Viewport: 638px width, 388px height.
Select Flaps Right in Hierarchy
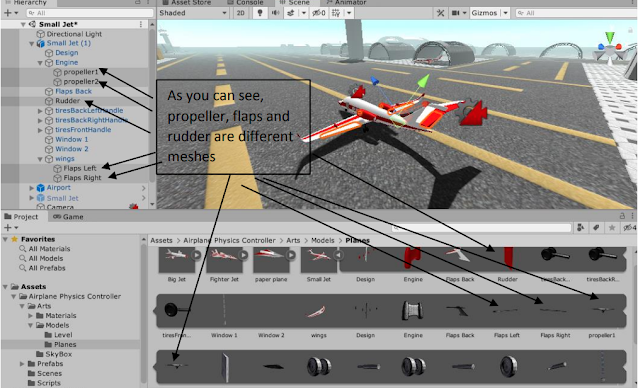(x=82, y=178)
